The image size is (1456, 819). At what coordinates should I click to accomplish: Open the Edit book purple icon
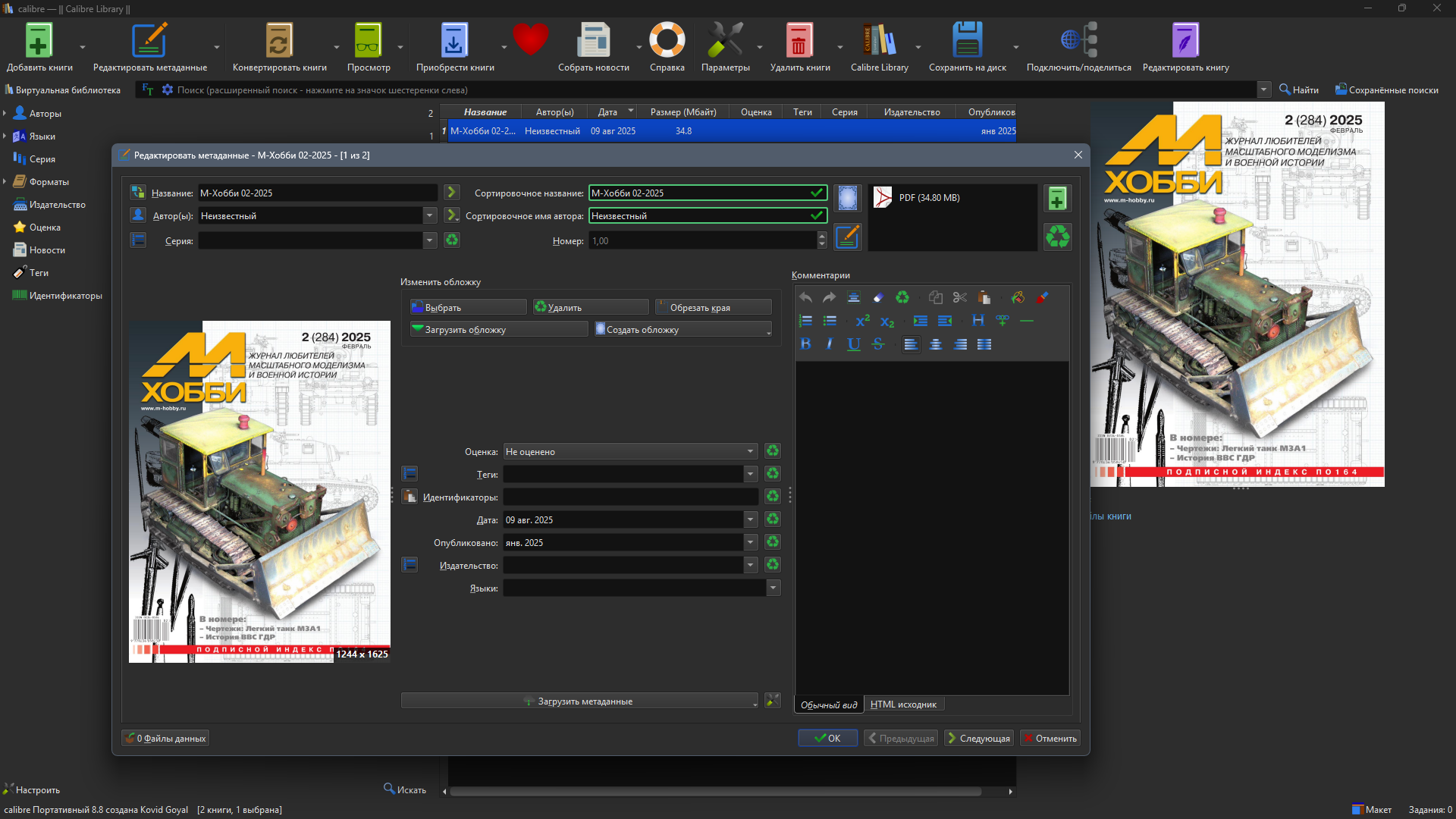(1185, 40)
